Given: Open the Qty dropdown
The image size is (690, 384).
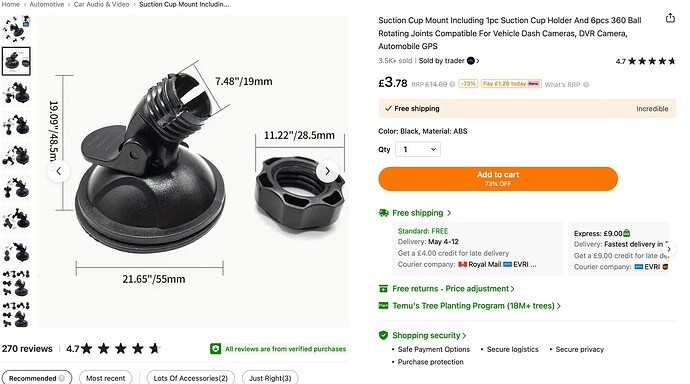Looking at the screenshot, I should [418, 150].
